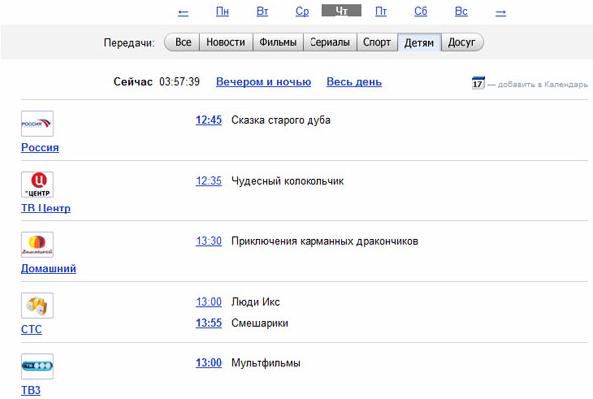
Task: Select Friday (Пт) day link
Action: [381, 12]
